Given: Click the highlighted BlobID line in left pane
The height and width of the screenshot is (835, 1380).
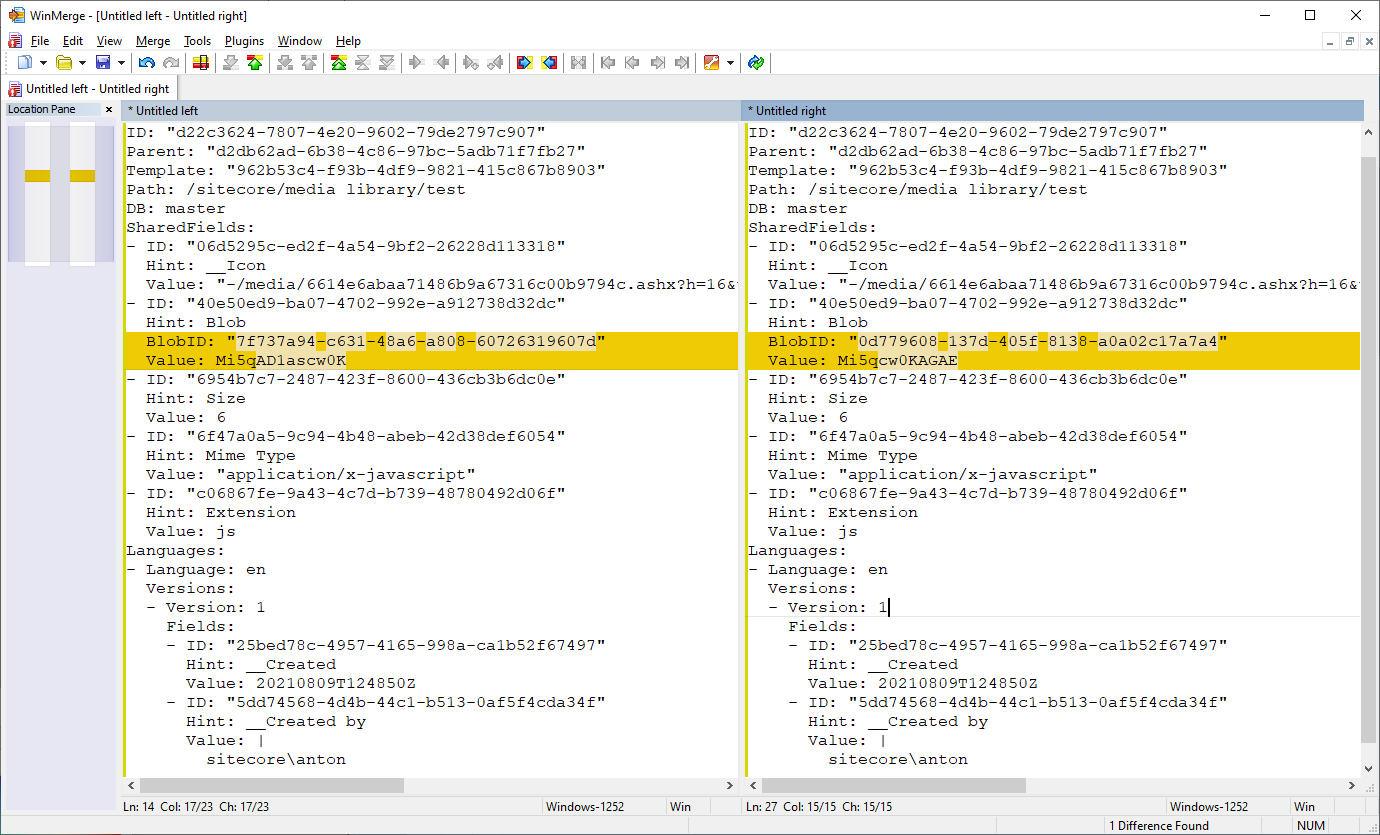Looking at the screenshot, I should tap(400, 342).
